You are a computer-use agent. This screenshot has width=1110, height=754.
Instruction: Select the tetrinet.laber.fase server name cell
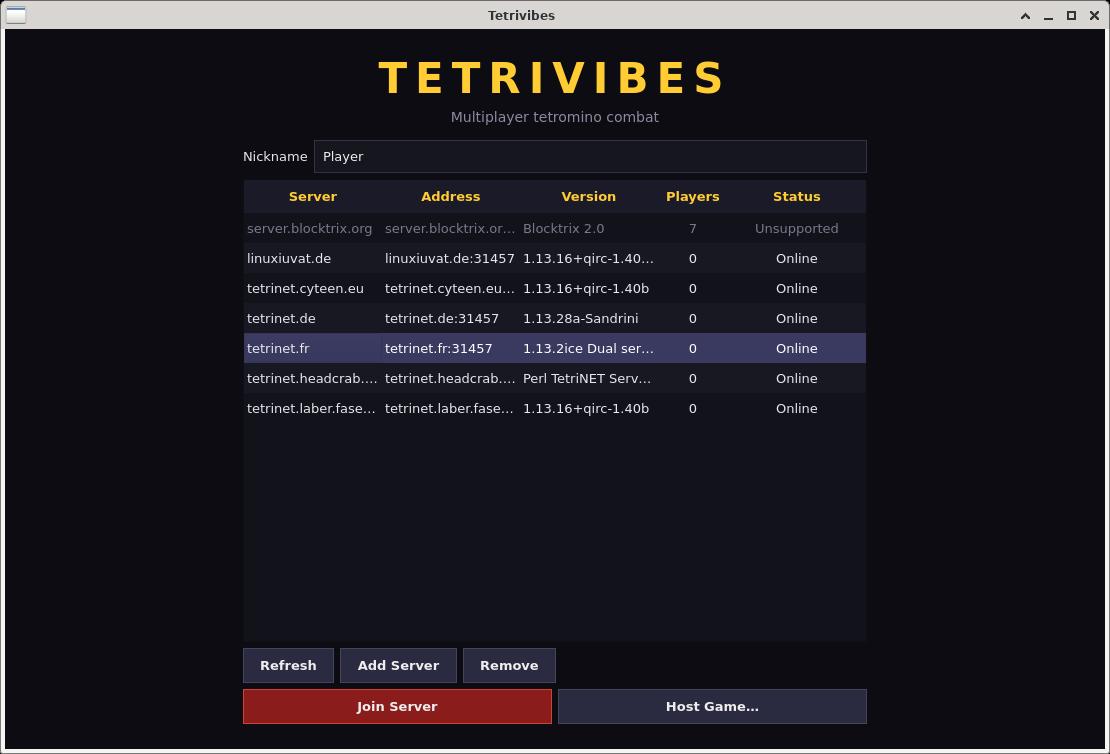(311, 409)
